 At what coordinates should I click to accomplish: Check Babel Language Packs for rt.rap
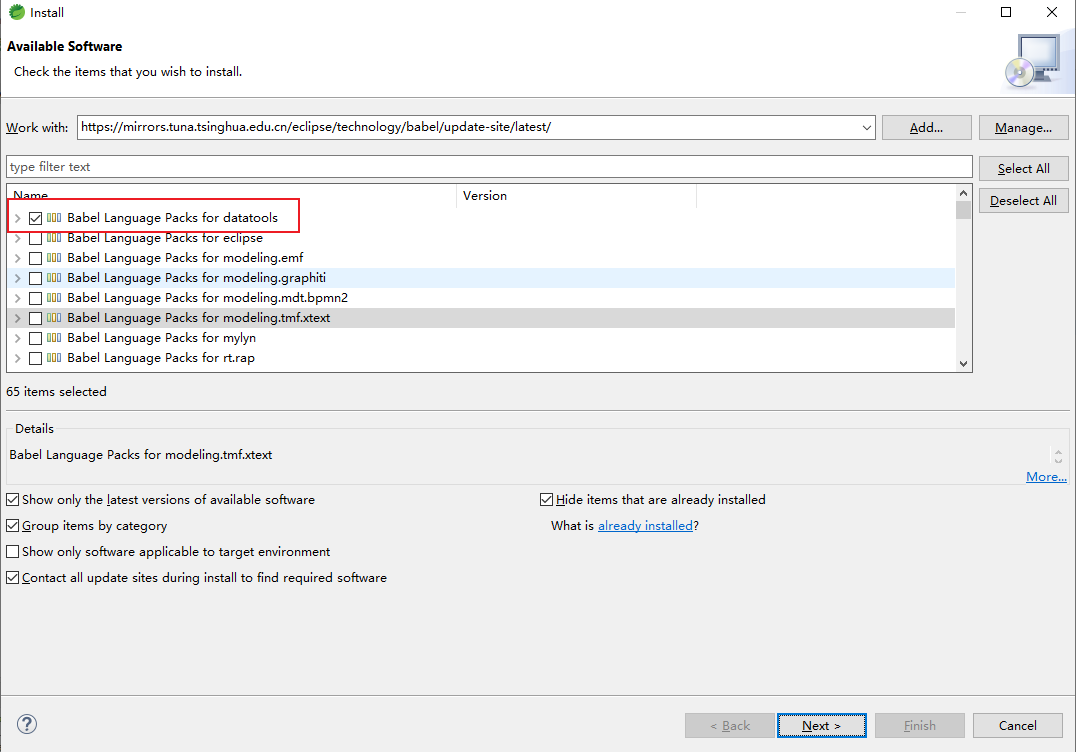pos(36,357)
